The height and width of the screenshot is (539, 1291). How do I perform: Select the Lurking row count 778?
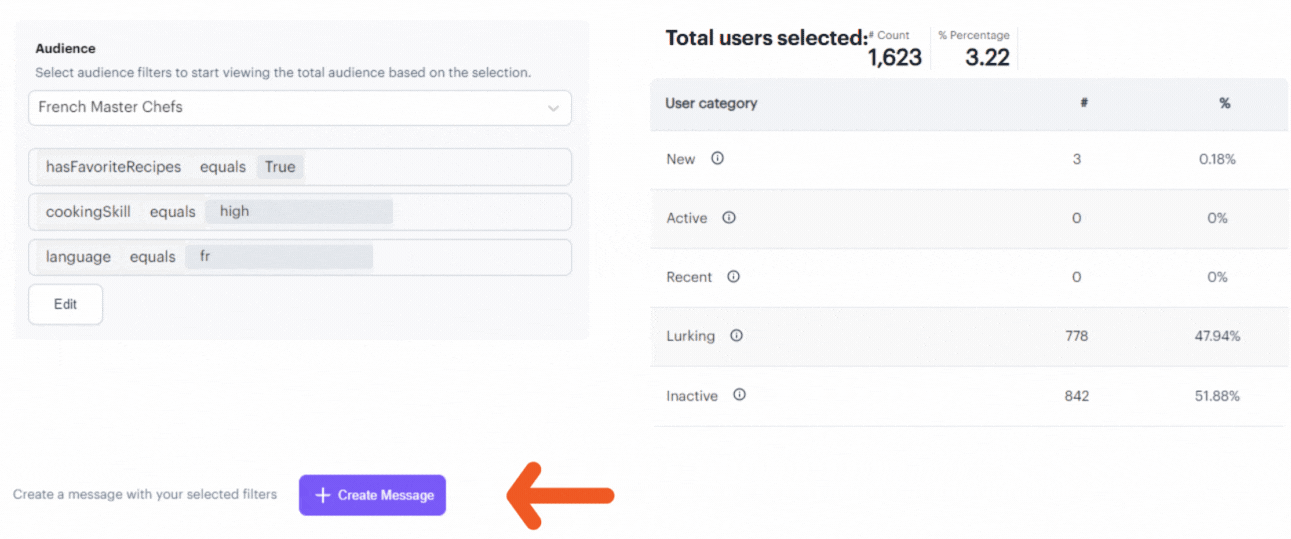pos(1076,336)
